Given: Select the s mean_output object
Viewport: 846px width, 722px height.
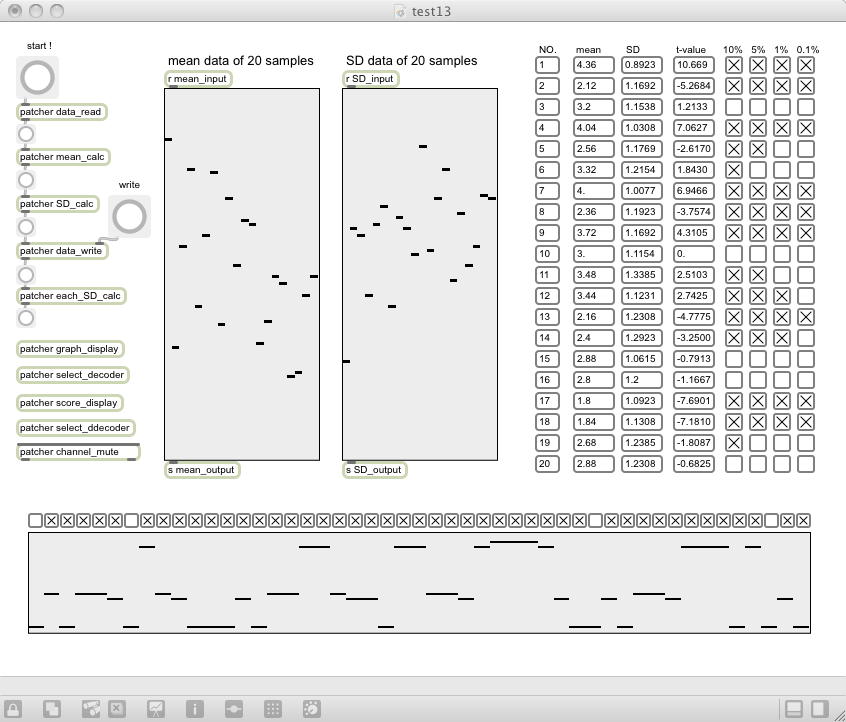Looking at the screenshot, I should pos(202,470).
